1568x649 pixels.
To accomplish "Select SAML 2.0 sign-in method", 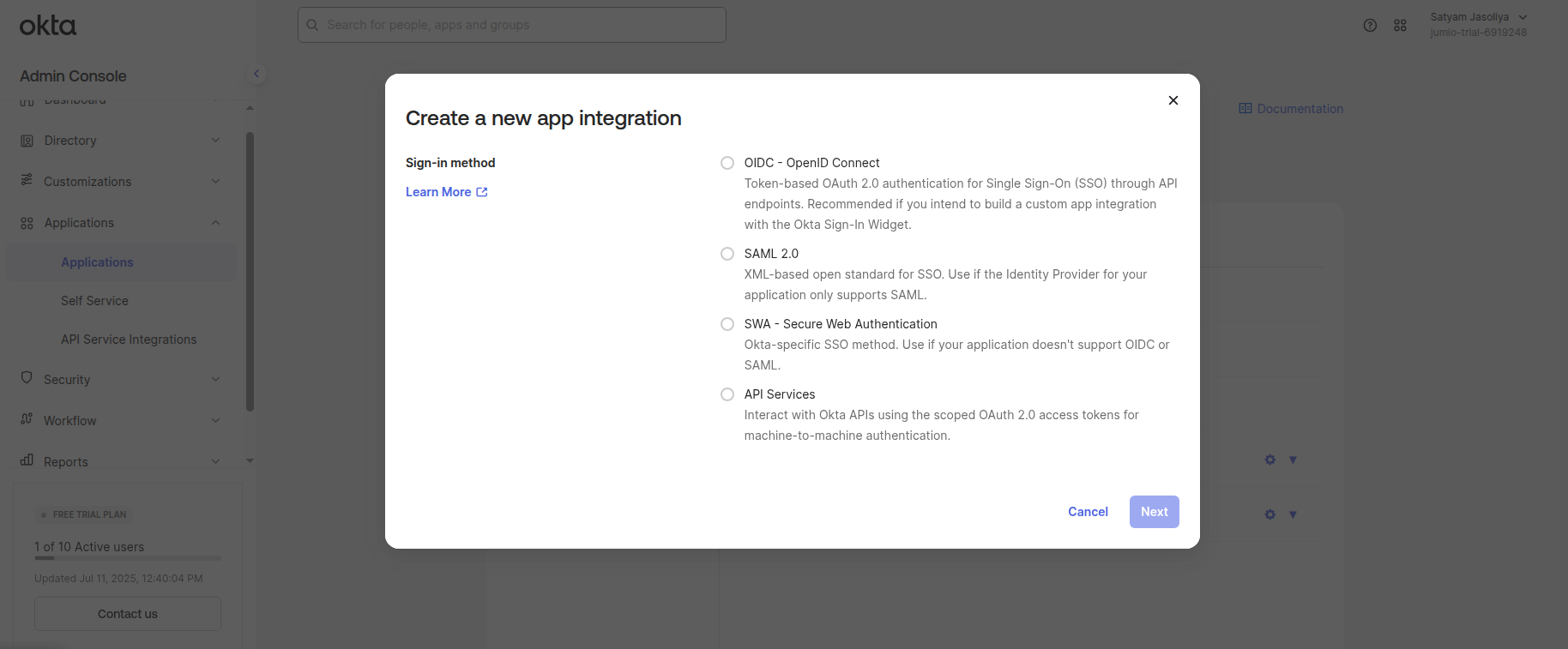I will coord(727,254).
